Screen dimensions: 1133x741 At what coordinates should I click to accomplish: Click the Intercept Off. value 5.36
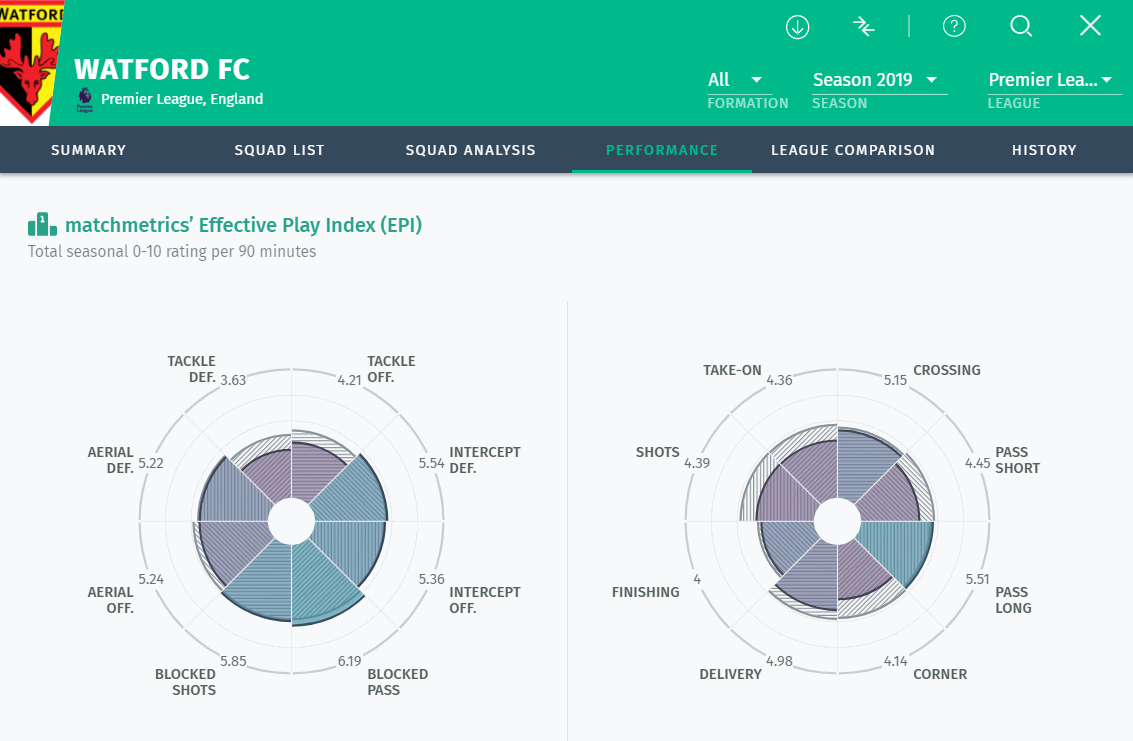(431, 579)
